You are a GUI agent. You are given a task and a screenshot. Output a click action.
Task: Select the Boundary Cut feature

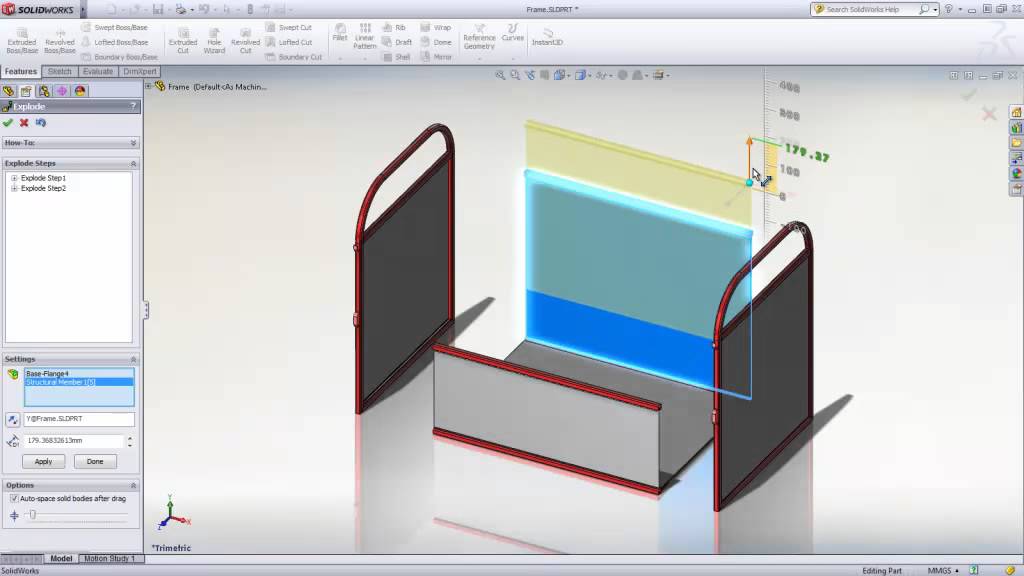pos(294,57)
